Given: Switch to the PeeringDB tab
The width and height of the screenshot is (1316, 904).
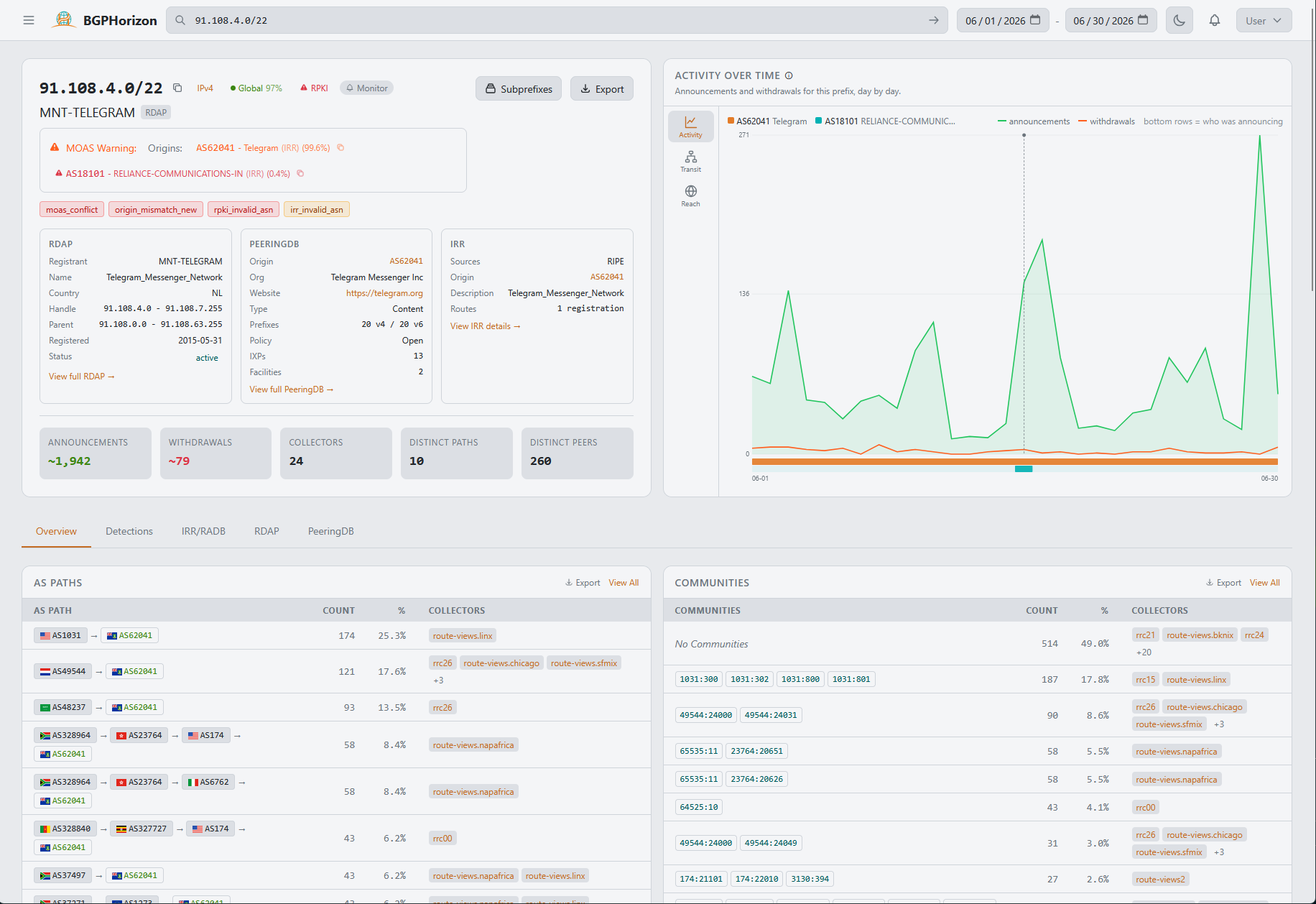Looking at the screenshot, I should [331, 531].
